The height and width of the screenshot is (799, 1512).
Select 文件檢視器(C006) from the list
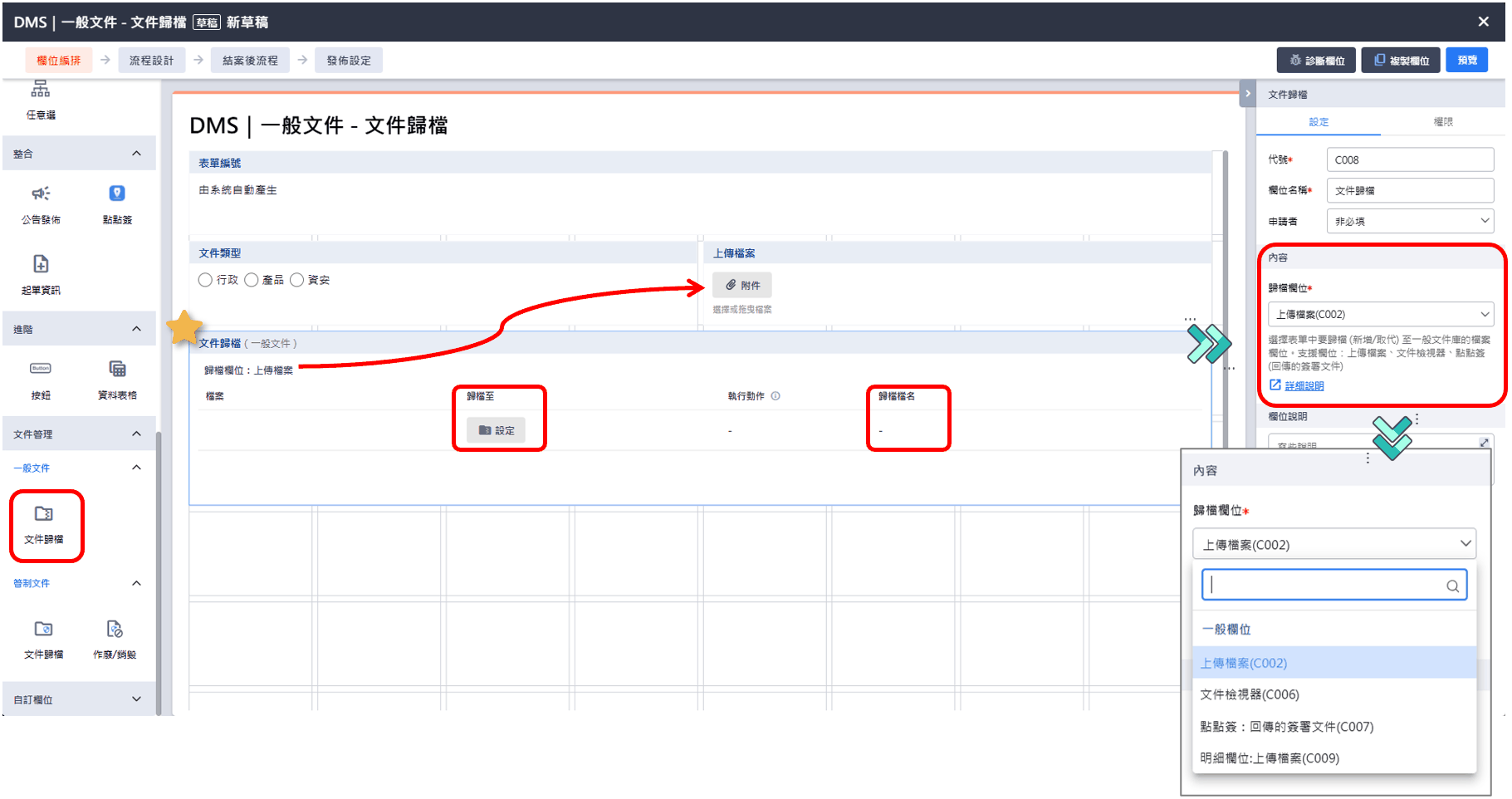(1250, 694)
